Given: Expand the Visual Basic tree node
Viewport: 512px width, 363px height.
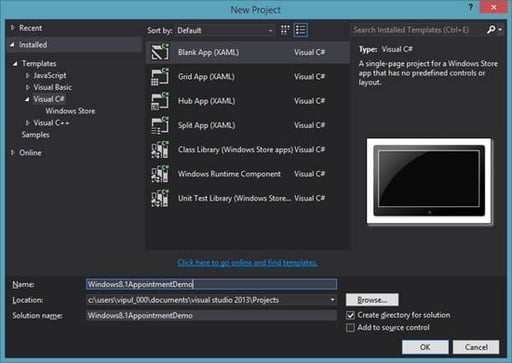Looking at the screenshot, I should pos(28,87).
